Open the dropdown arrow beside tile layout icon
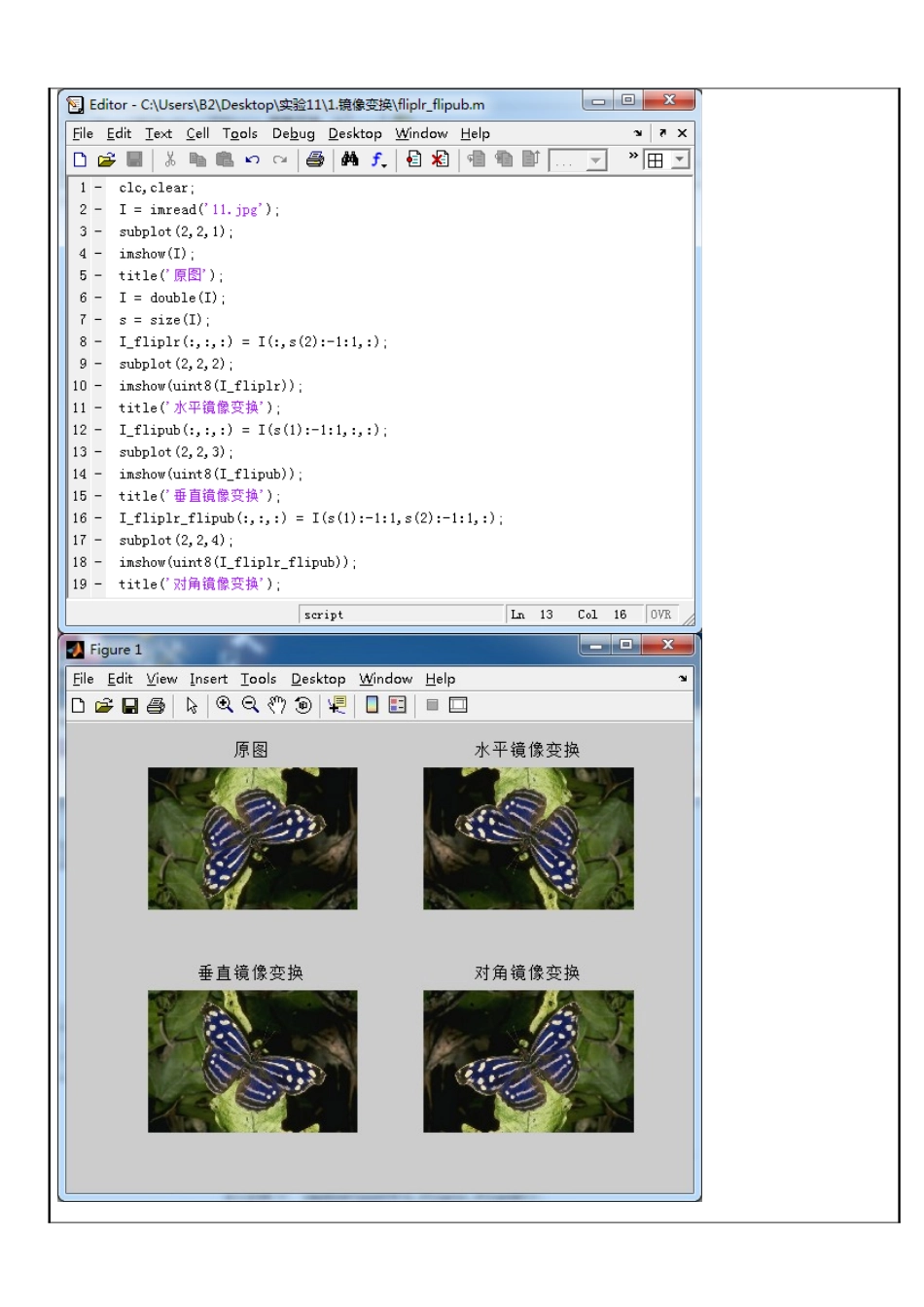 coord(681,160)
